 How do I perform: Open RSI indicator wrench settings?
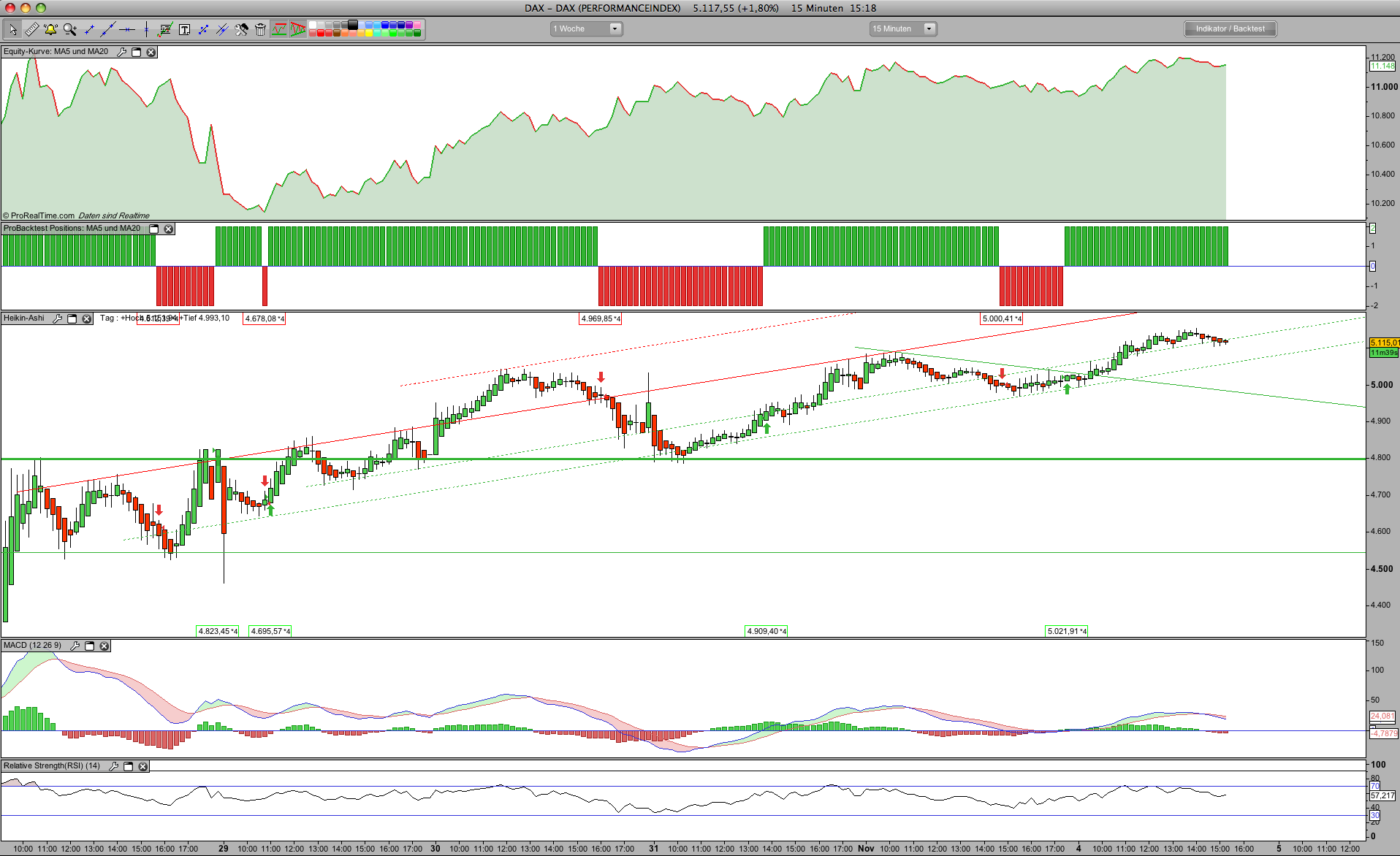tap(114, 766)
